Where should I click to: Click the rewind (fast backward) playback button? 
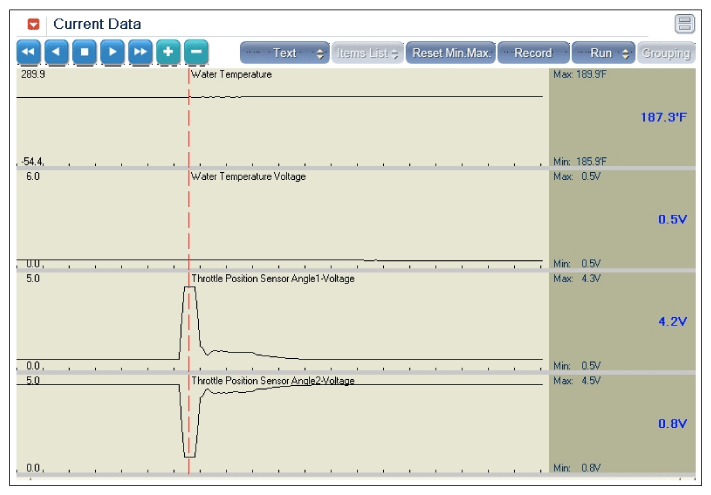click(x=28, y=52)
